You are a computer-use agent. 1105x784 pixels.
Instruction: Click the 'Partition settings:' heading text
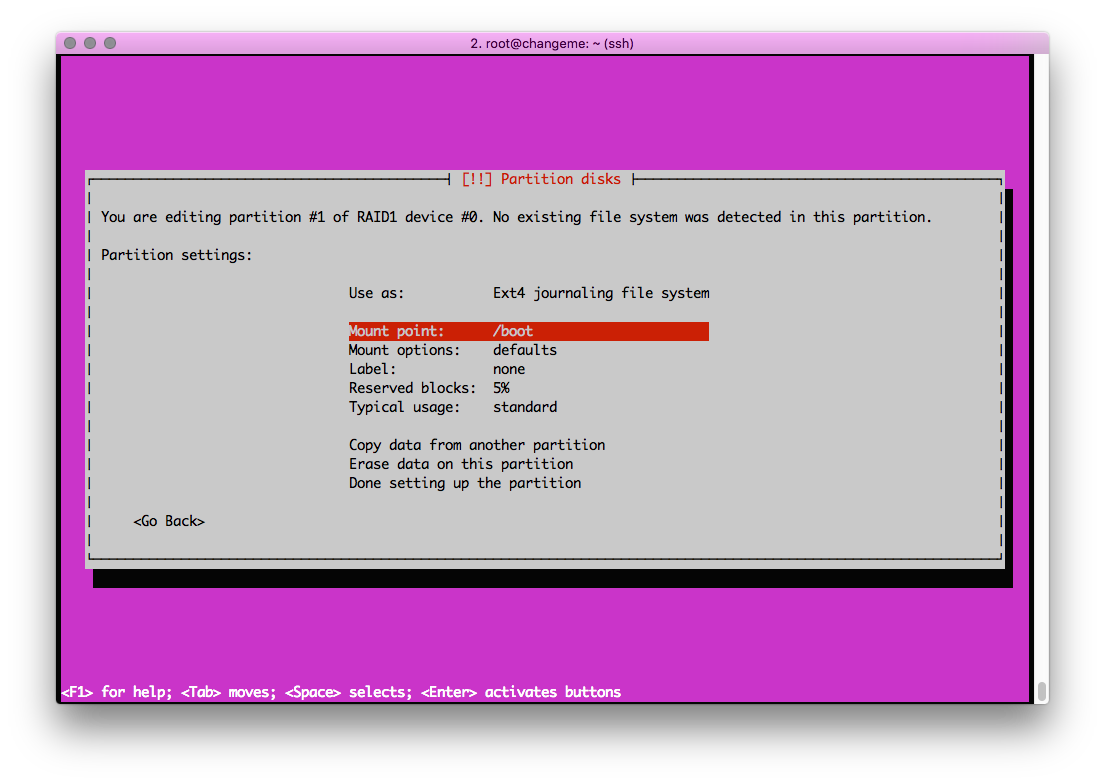pos(177,255)
